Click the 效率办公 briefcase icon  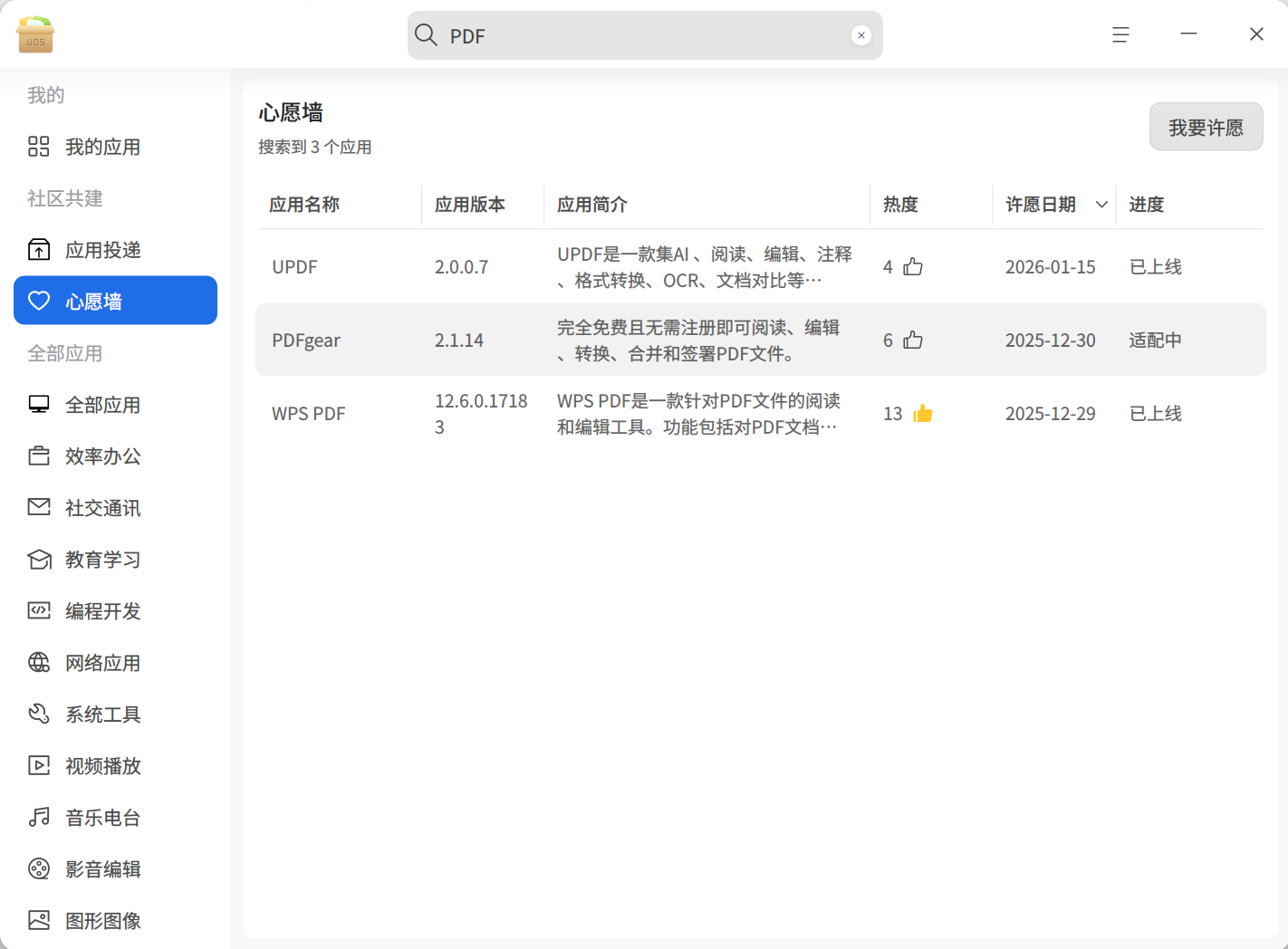tap(39, 456)
